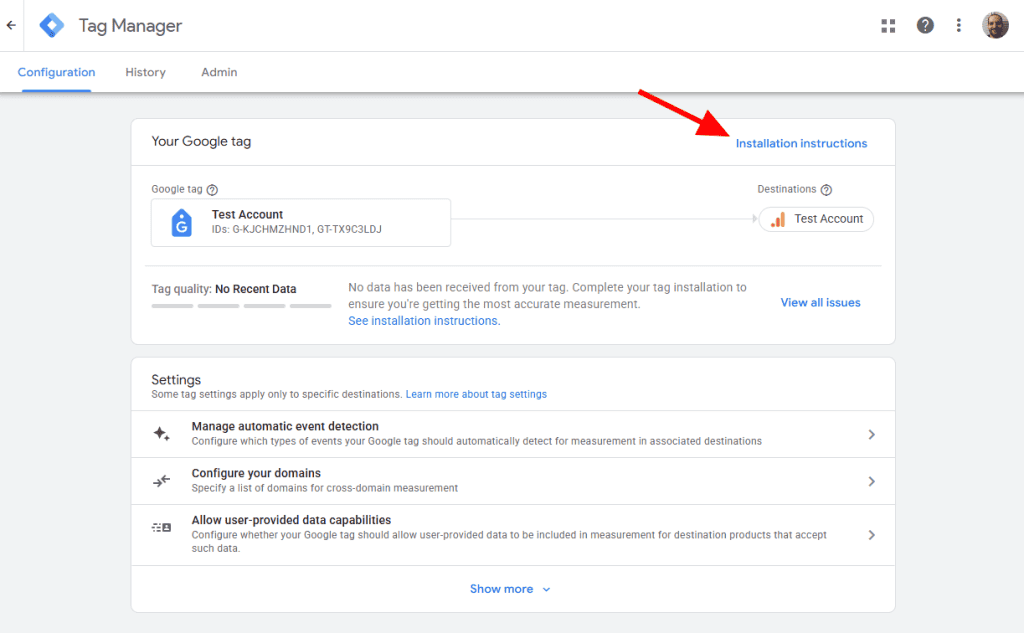Screen dimensions: 1024x633
Task: Click the Tag Manager logo icon
Action: point(52,25)
